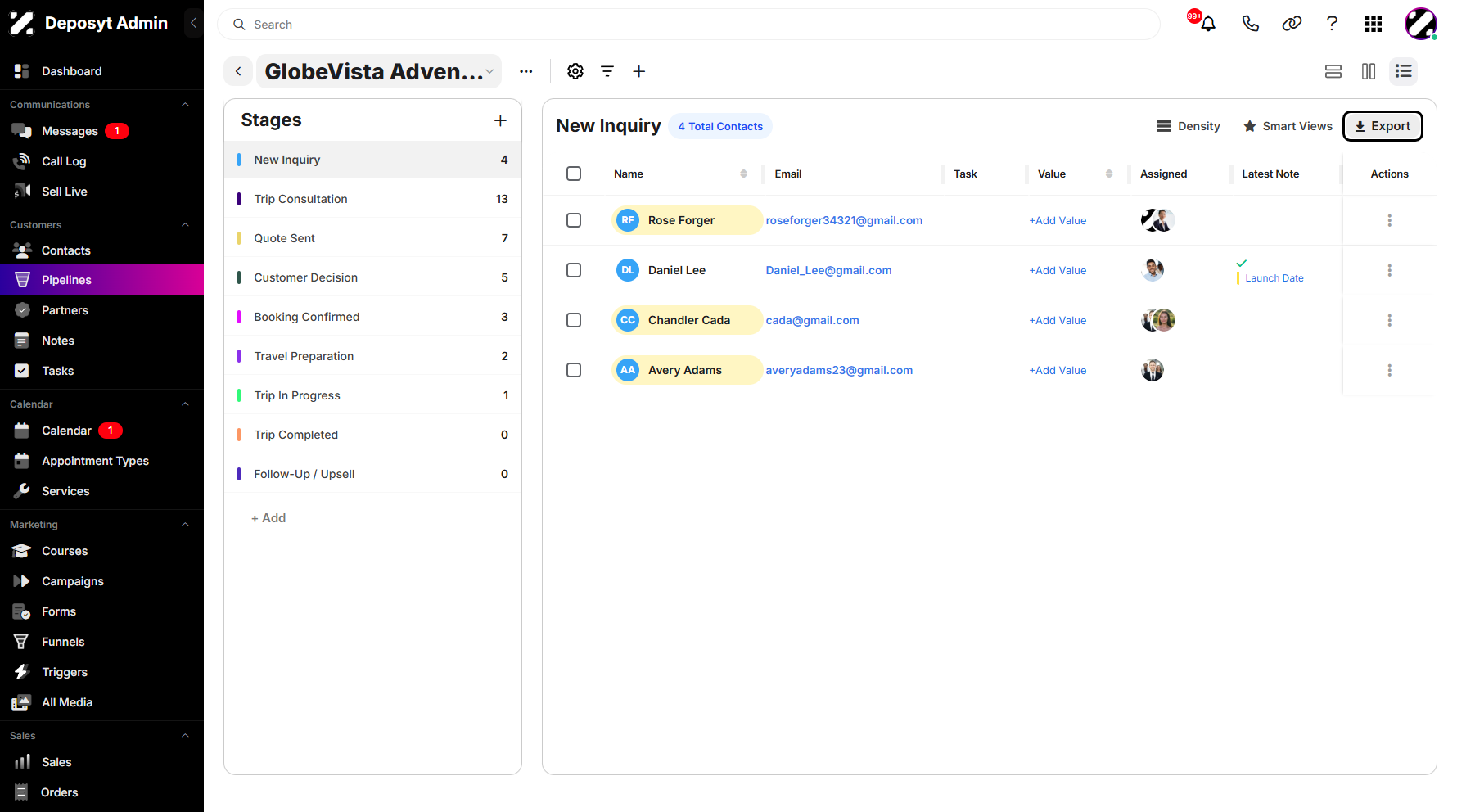Open the user profile avatar menu
This screenshot has width=1457, height=812.
1420,24
